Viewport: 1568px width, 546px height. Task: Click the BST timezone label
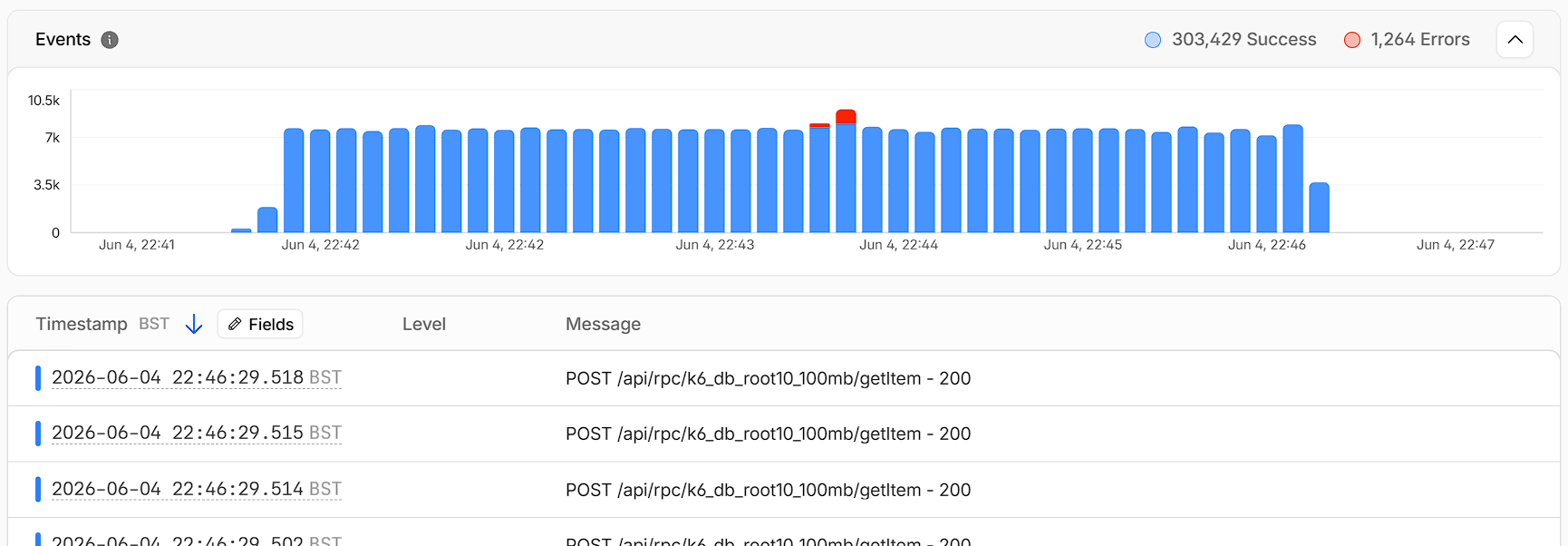154,324
